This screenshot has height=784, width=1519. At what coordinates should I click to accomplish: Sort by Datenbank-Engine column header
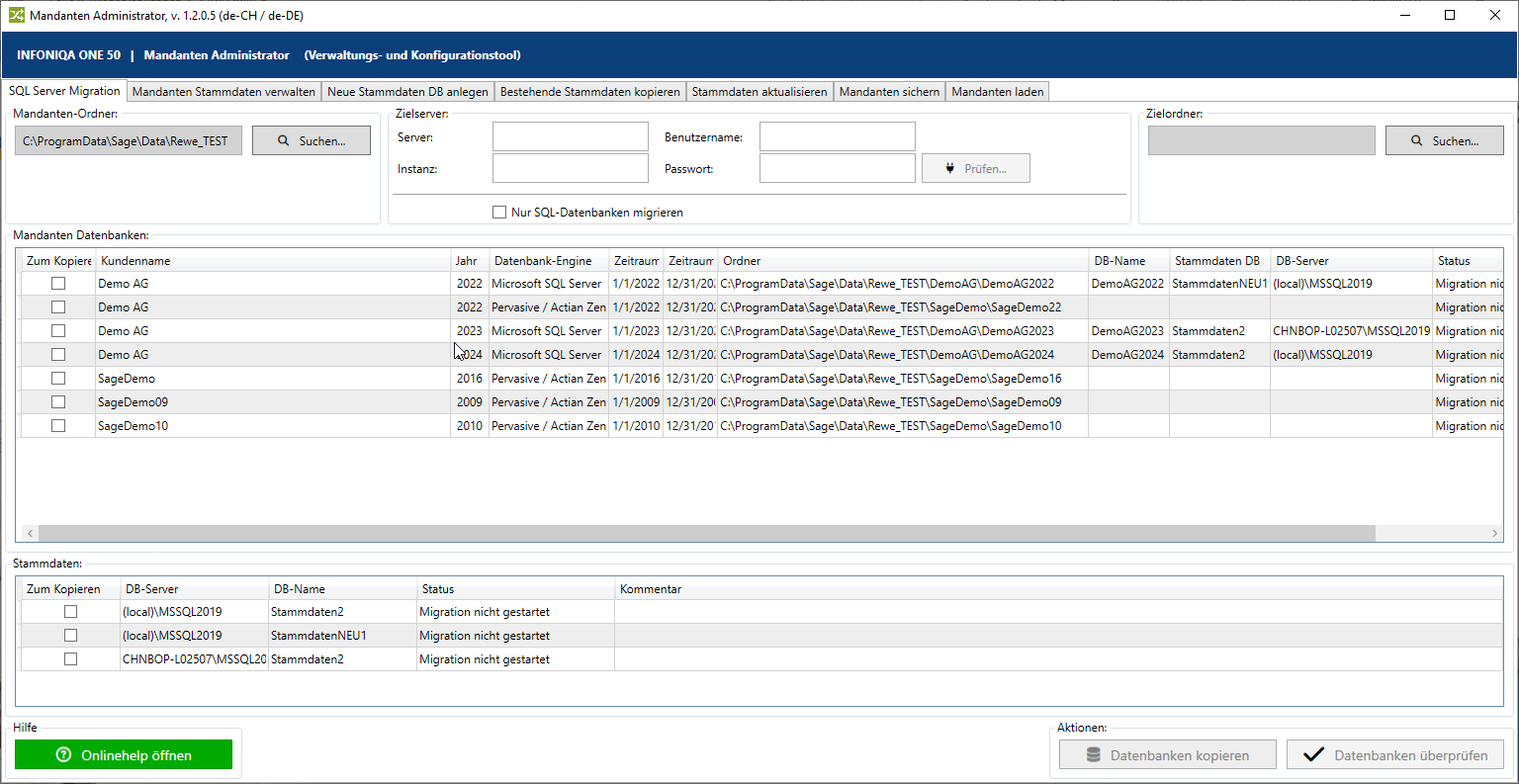tap(543, 261)
